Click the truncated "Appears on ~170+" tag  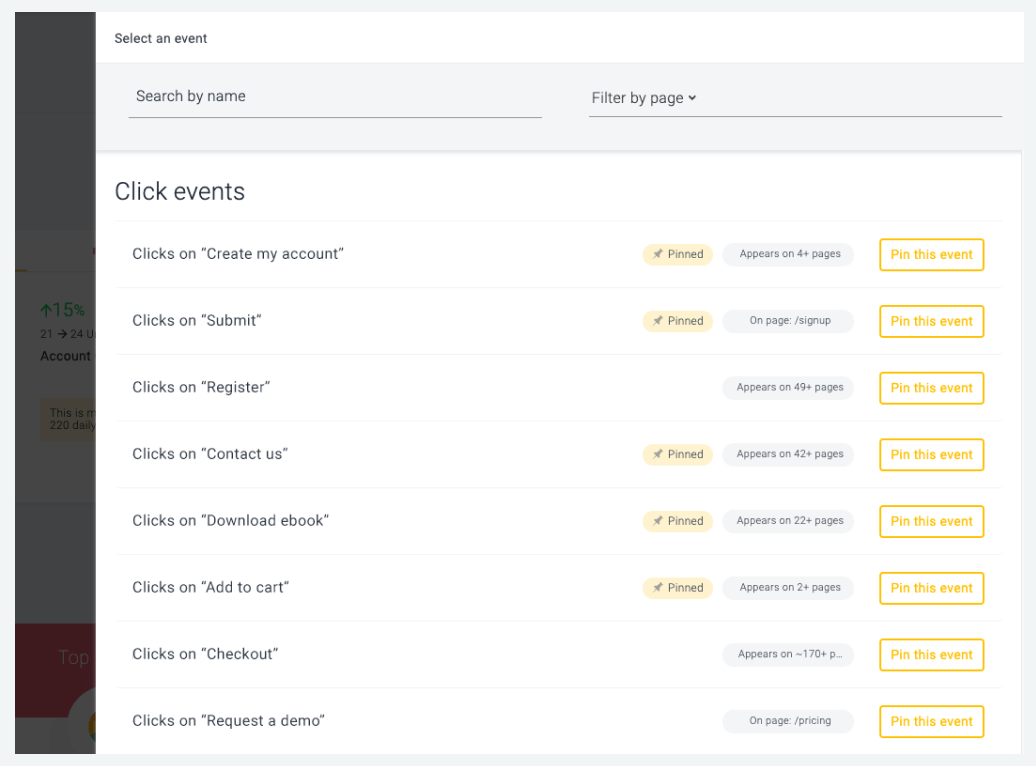point(789,655)
